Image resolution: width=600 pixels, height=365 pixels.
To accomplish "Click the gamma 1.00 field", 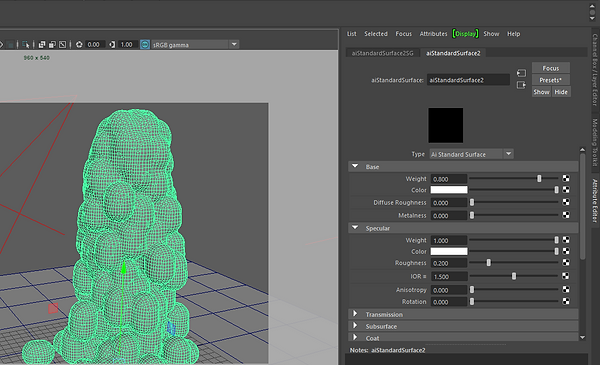I will pos(128,44).
